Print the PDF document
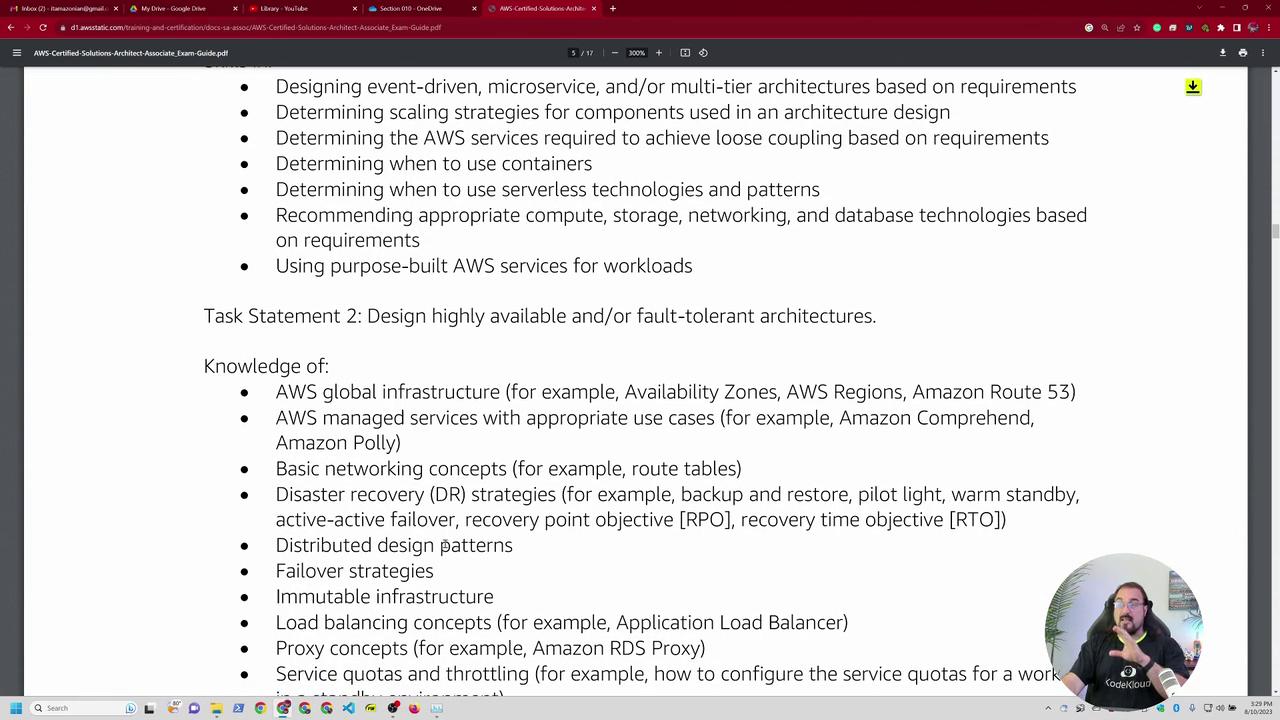The width and height of the screenshot is (1280, 720). point(1243,53)
